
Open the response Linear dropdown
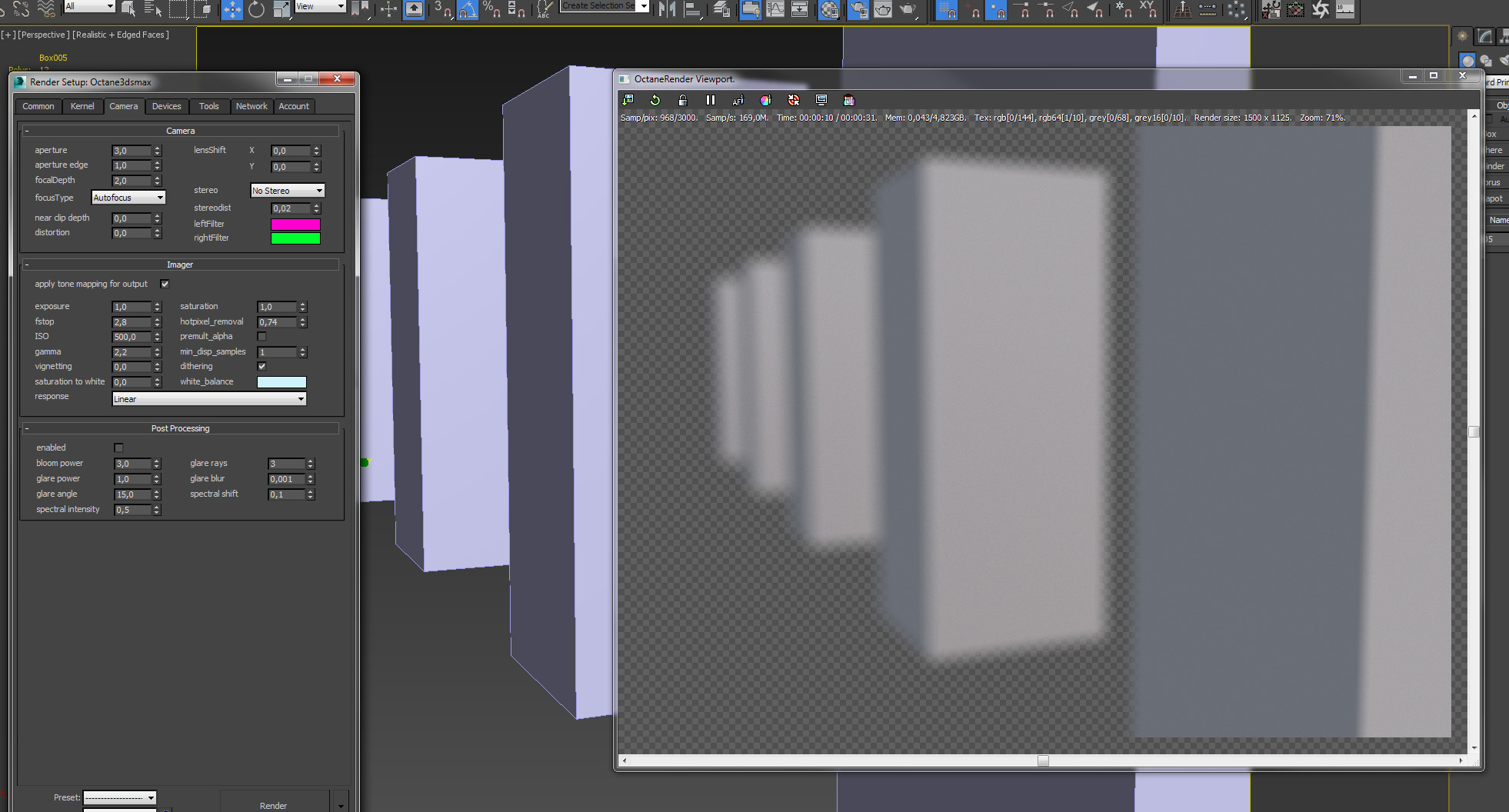[x=209, y=399]
